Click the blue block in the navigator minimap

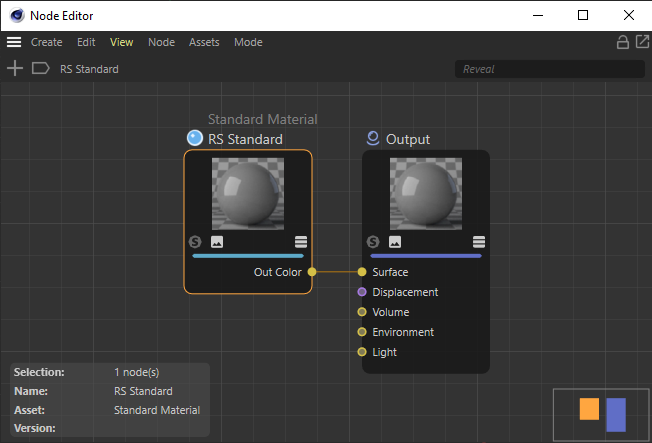click(616, 415)
